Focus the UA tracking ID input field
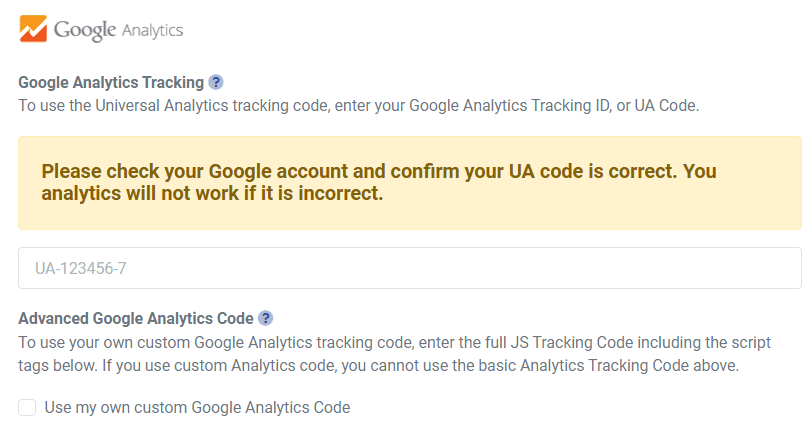Viewport: 812px width, 432px height. click(x=410, y=268)
